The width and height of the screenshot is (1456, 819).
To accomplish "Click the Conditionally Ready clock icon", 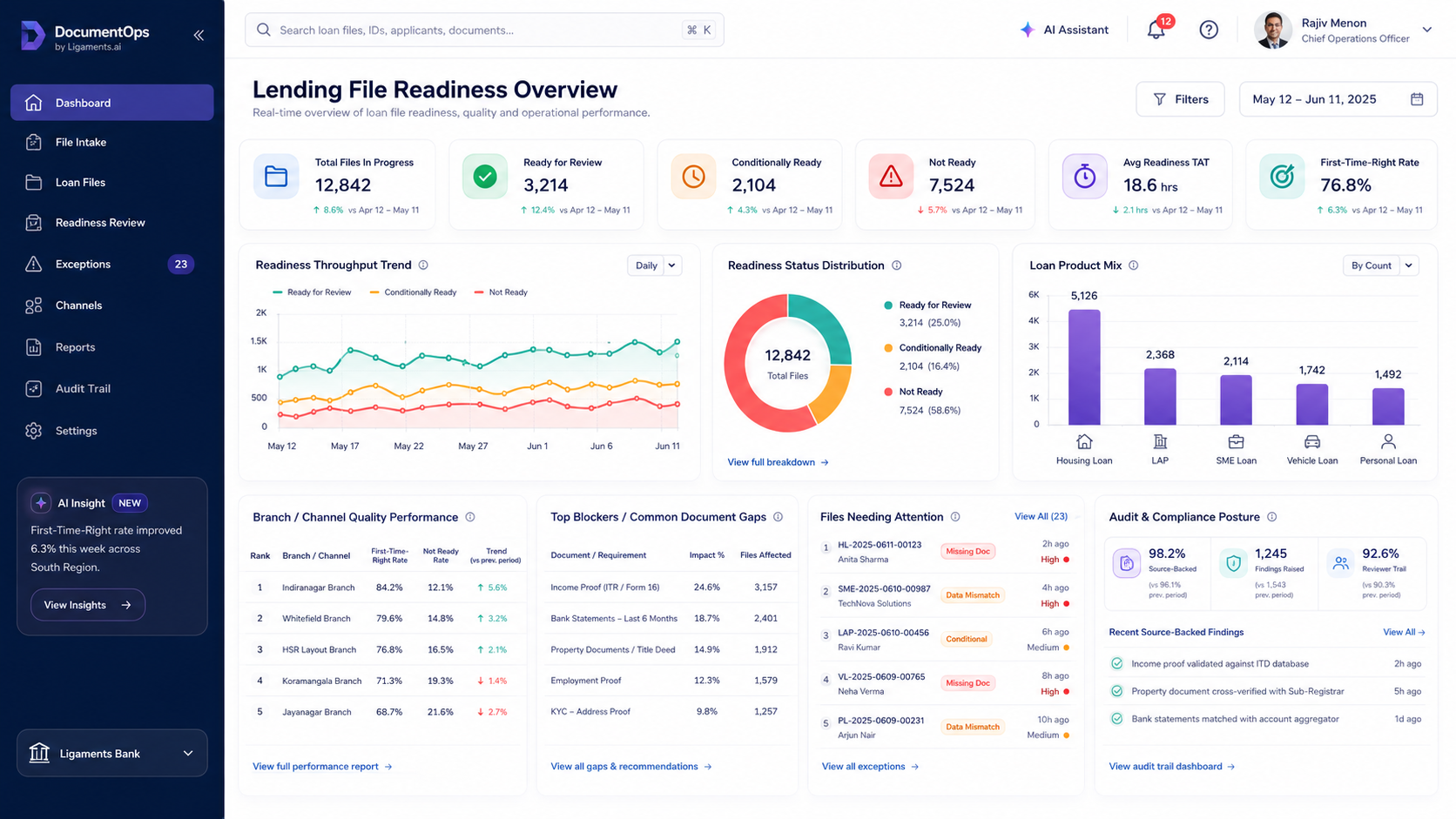I will (x=693, y=177).
